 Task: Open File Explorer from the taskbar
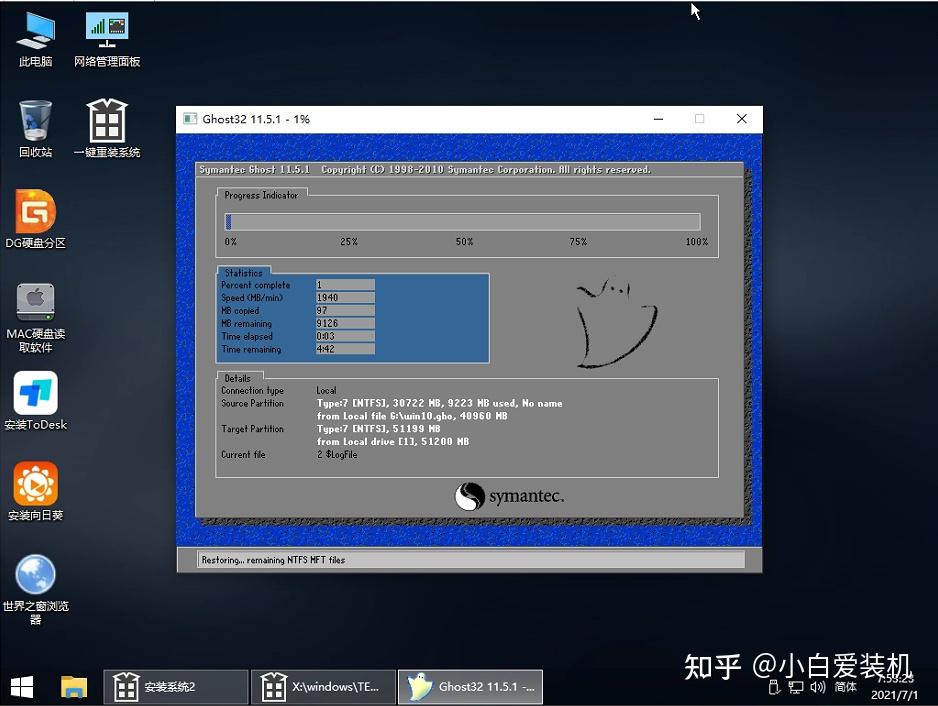tap(74, 688)
